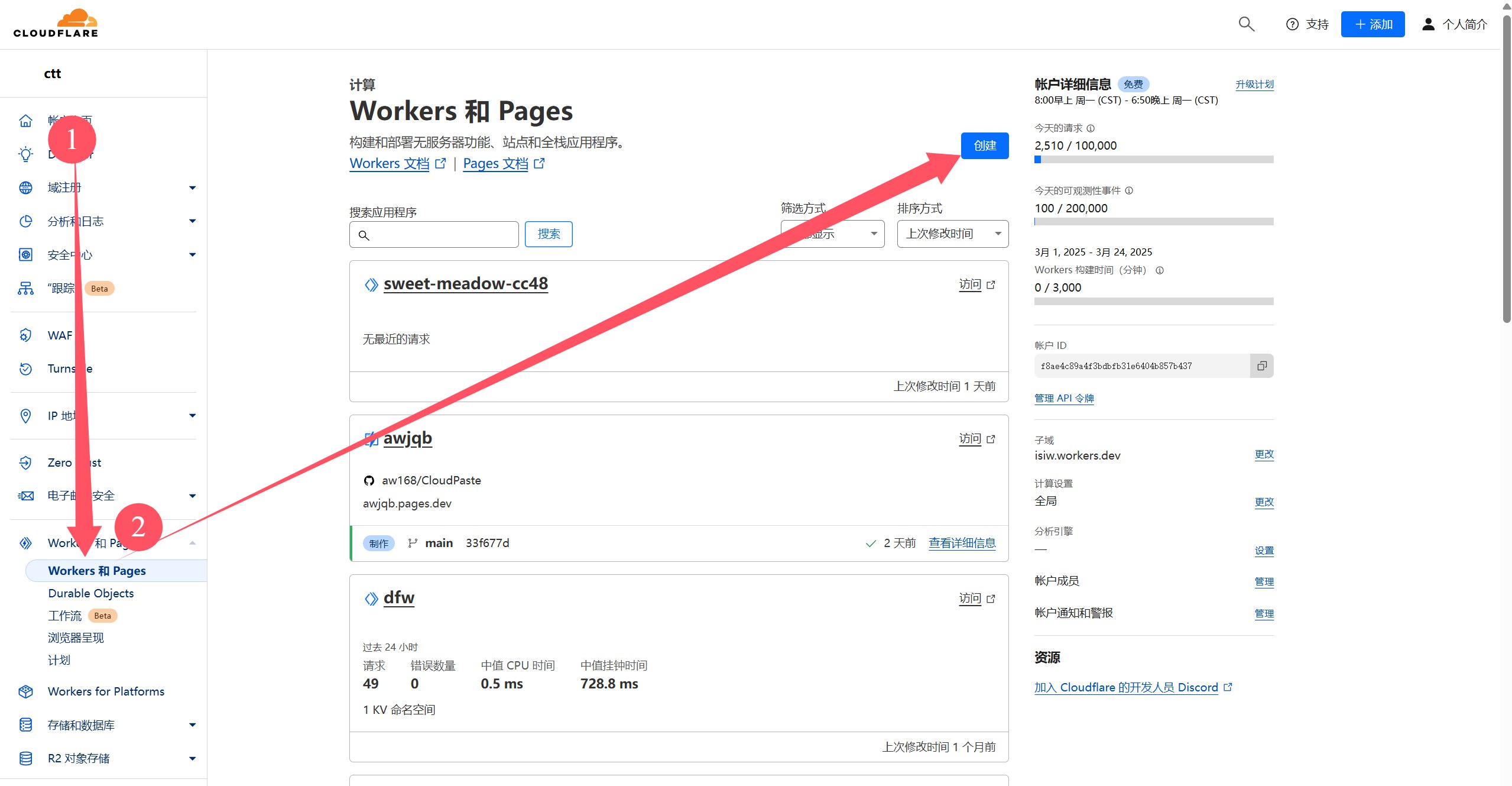
Task: Click 管理 next to 帐户成员
Action: [1264, 582]
